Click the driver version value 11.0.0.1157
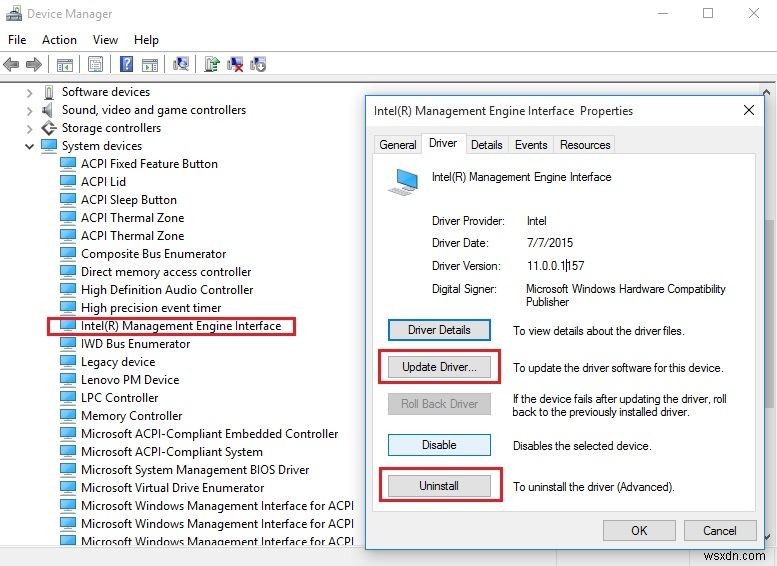 pos(555,266)
